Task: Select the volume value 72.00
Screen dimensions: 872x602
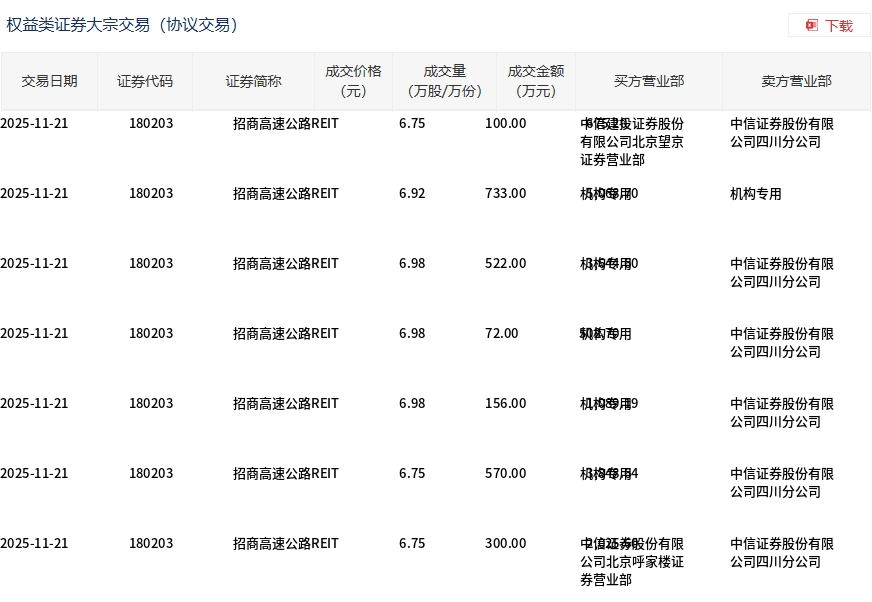Action: click(x=502, y=334)
